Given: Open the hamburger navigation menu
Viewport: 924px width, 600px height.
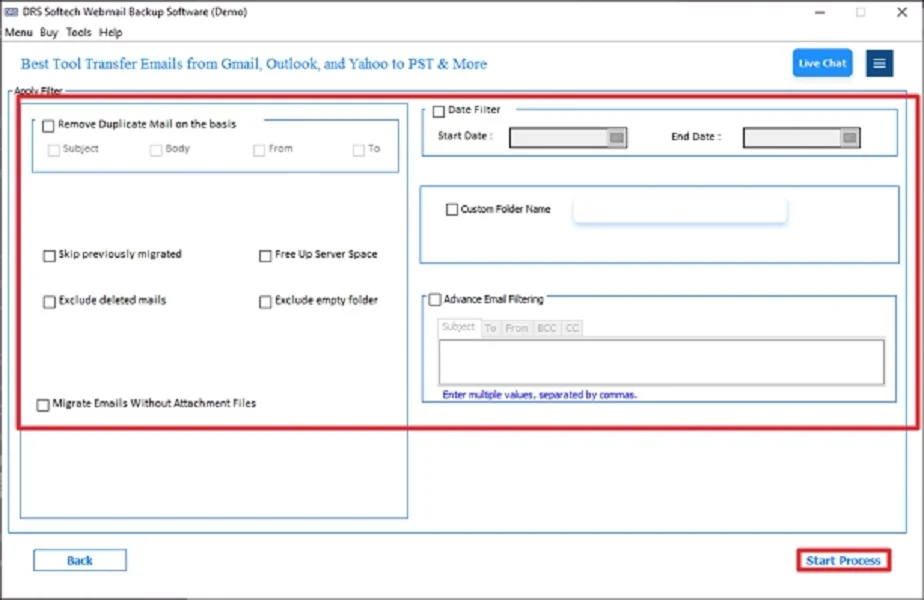Looking at the screenshot, I should coord(878,63).
